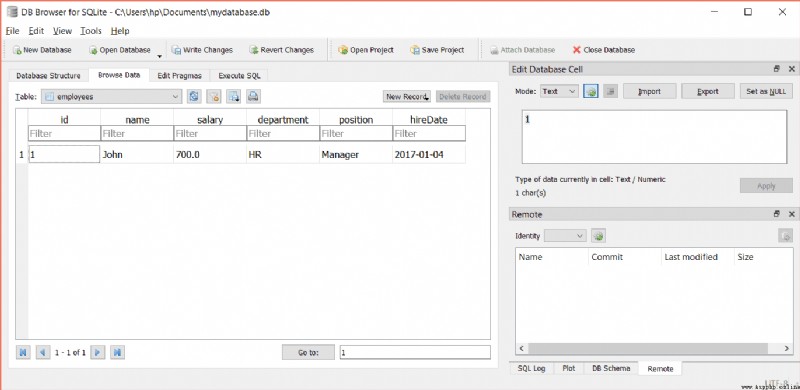The height and width of the screenshot is (390, 800).
Task: Click the Filter field under hireDate column
Action: click(x=429, y=134)
